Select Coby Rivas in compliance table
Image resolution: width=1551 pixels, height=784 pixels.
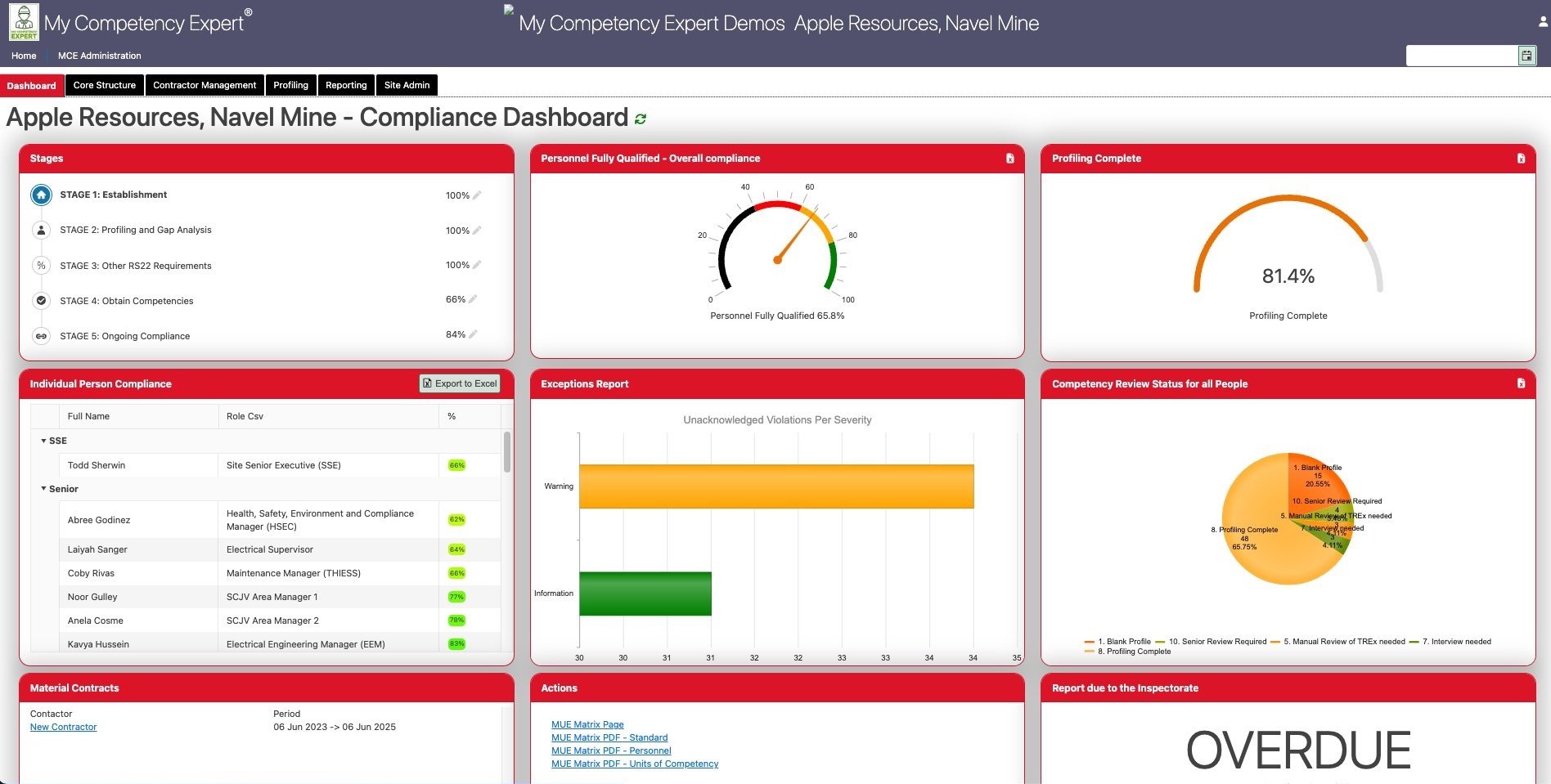pos(91,573)
